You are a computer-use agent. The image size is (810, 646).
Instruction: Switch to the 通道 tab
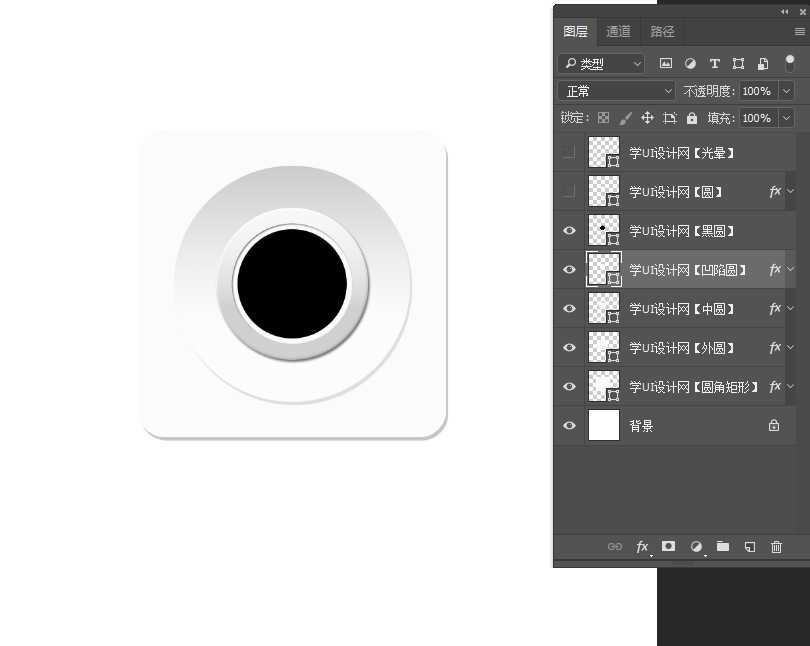(618, 32)
